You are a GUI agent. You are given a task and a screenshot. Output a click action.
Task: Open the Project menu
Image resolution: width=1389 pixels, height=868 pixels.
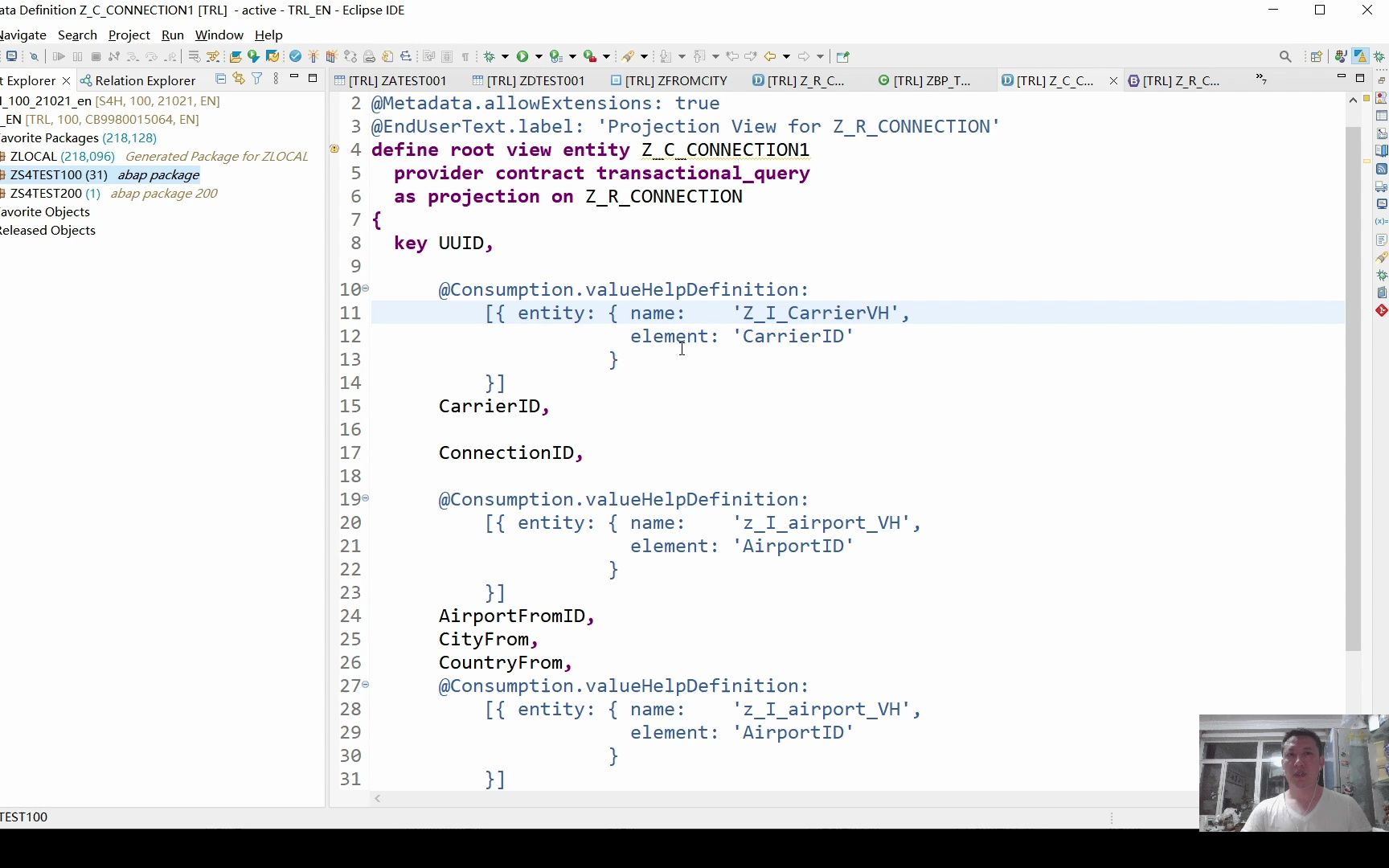point(129,35)
